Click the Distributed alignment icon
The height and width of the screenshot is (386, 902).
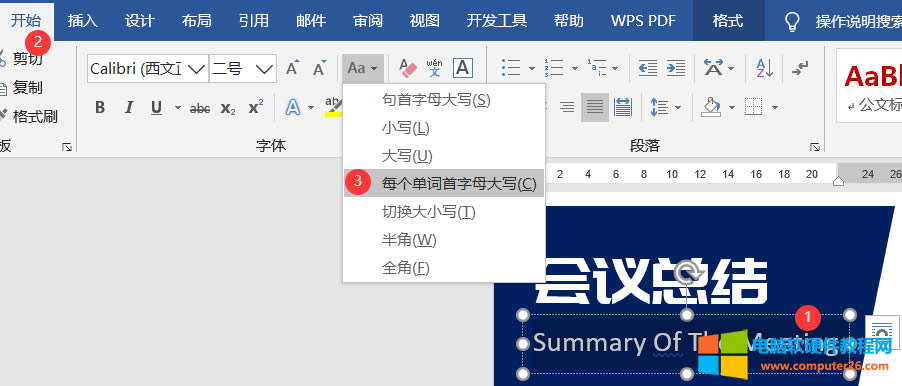(x=623, y=107)
